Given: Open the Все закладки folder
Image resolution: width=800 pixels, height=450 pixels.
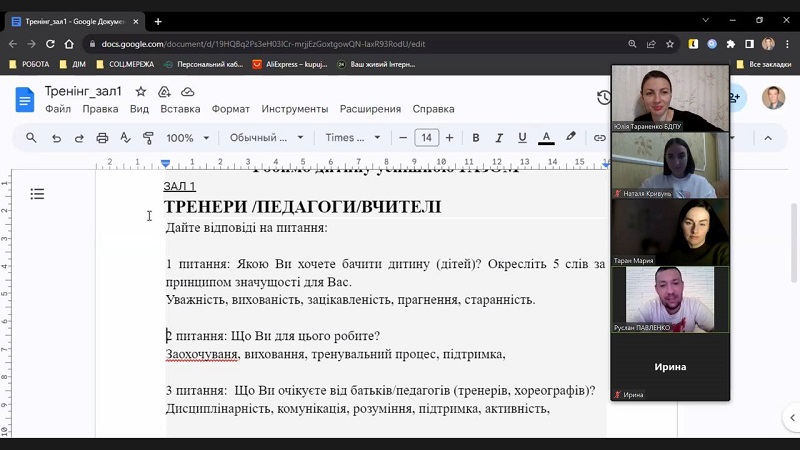Looking at the screenshot, I should 764,64.
